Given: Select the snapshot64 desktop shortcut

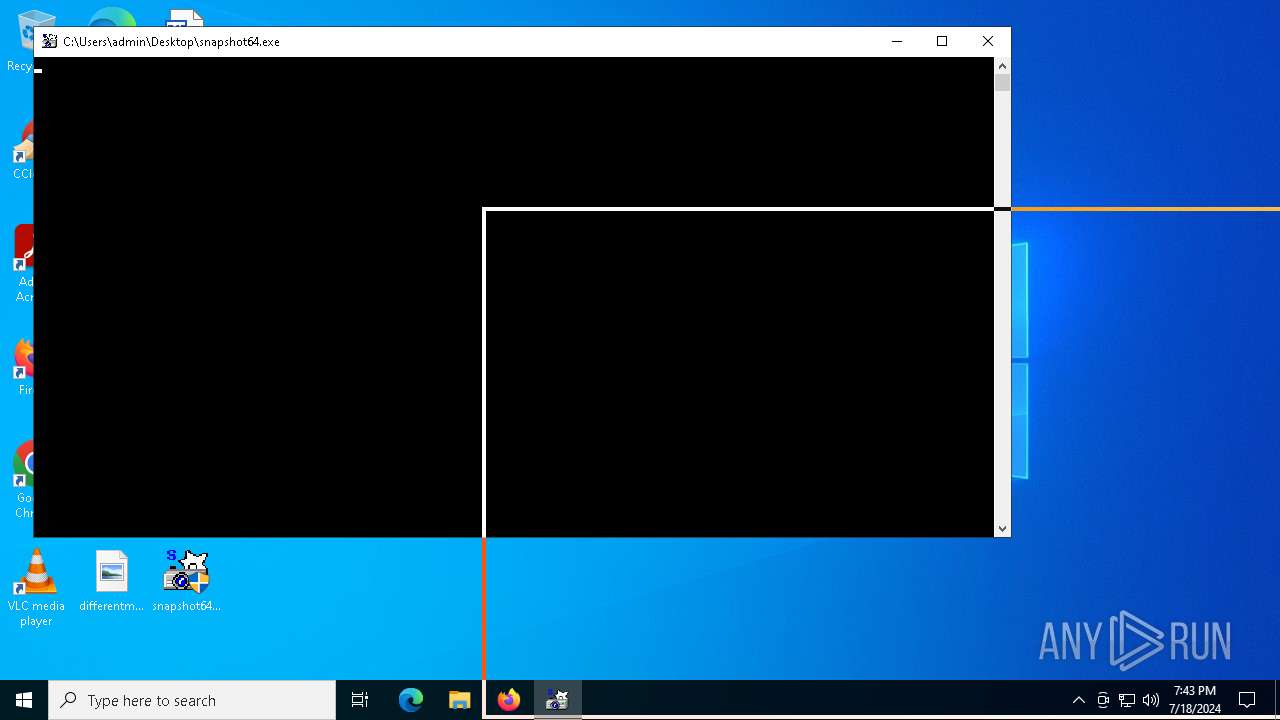Looking at the screenshot, I should (186, 582).
